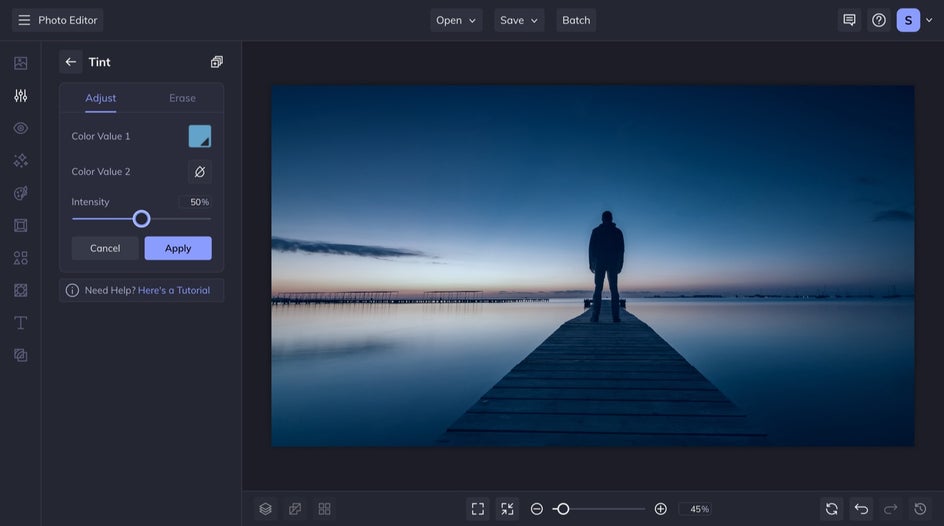Screen dimensions: 944x526
Task: Select the Adjust tab
Action: (100, 98)
